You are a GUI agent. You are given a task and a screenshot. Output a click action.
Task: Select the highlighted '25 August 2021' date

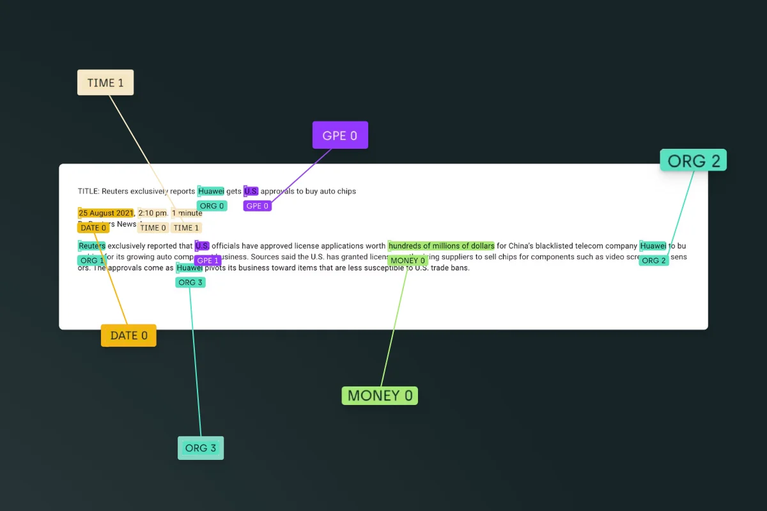pyautogui.click(x=106, y=213)
